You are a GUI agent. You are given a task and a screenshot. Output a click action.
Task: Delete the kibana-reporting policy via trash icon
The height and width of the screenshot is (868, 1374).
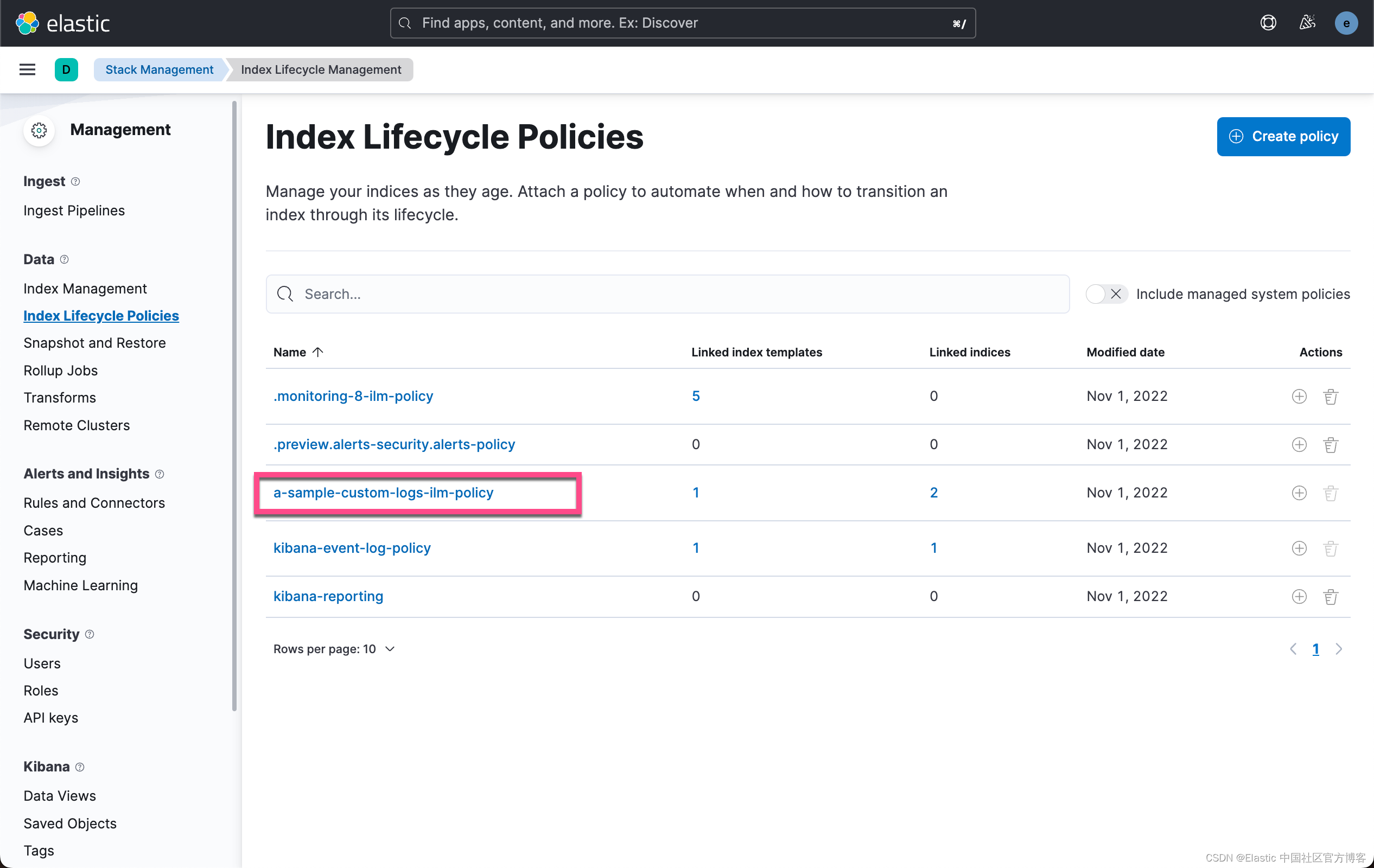click(x=1330, y=597)
